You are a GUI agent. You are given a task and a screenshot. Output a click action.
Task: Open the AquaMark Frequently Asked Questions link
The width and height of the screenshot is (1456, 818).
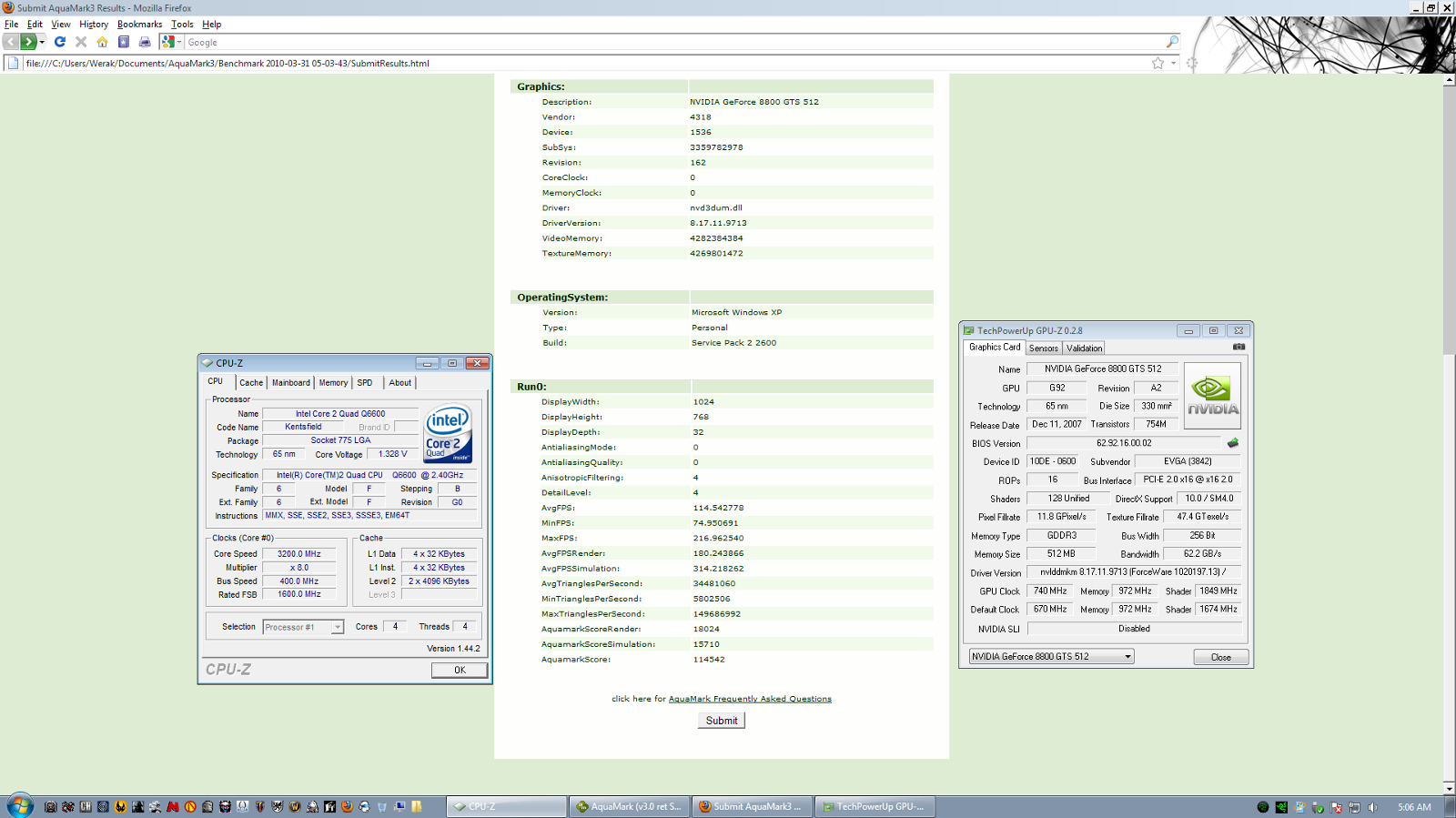pos(750,699)
